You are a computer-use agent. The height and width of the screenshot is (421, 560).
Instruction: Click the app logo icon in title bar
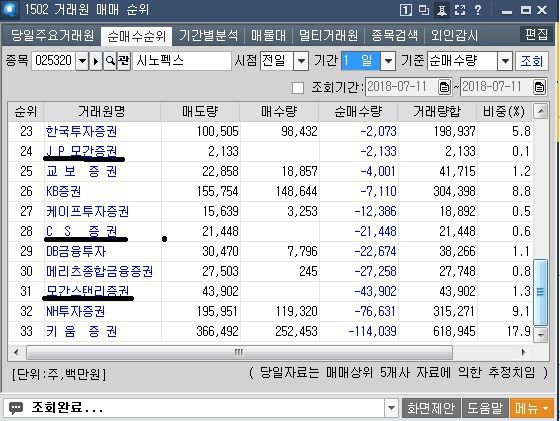[9, 9]
